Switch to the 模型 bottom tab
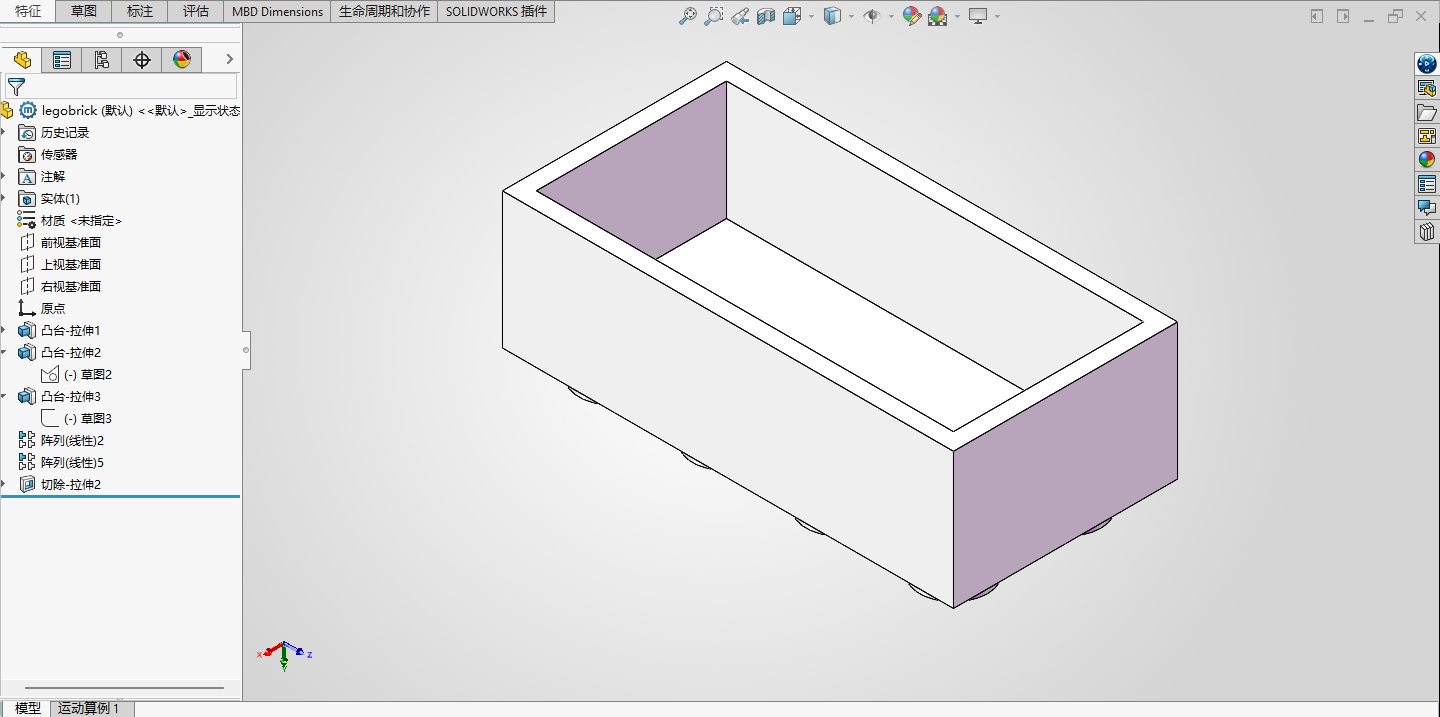 click(x=27, y=708)
